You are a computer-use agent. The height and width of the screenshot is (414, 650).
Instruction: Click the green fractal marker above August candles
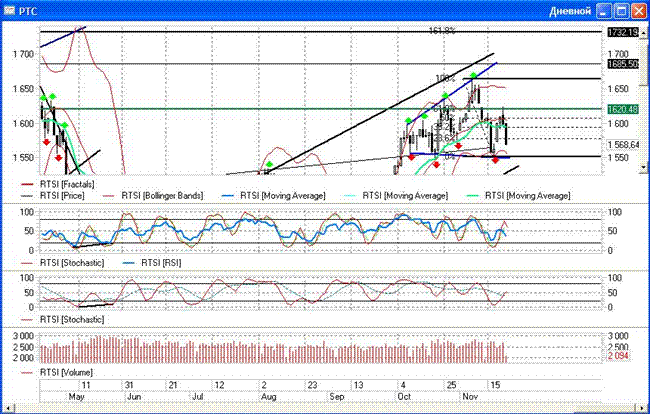click(269, 165)
